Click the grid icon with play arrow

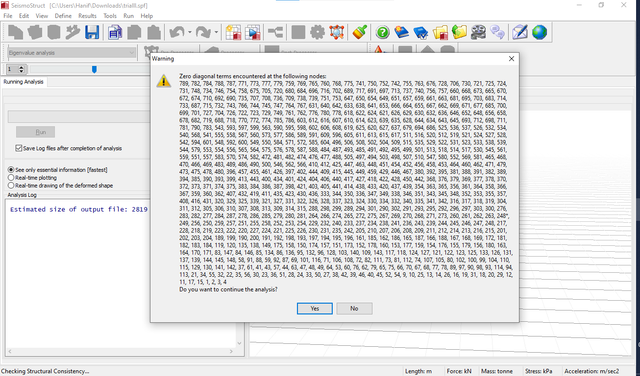(x=253, y=32)
